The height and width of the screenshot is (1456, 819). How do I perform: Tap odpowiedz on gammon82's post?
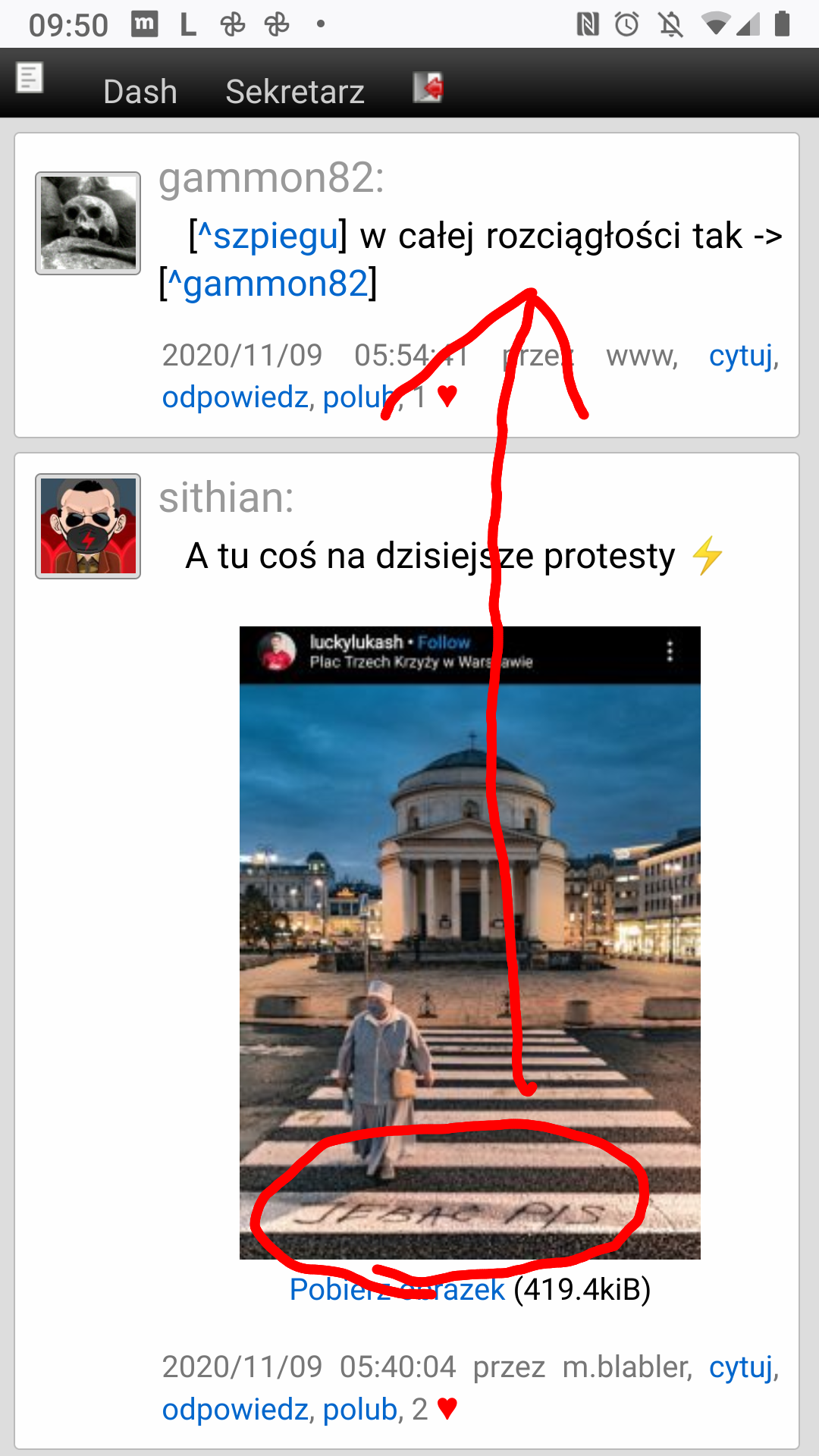pos(235,397)
